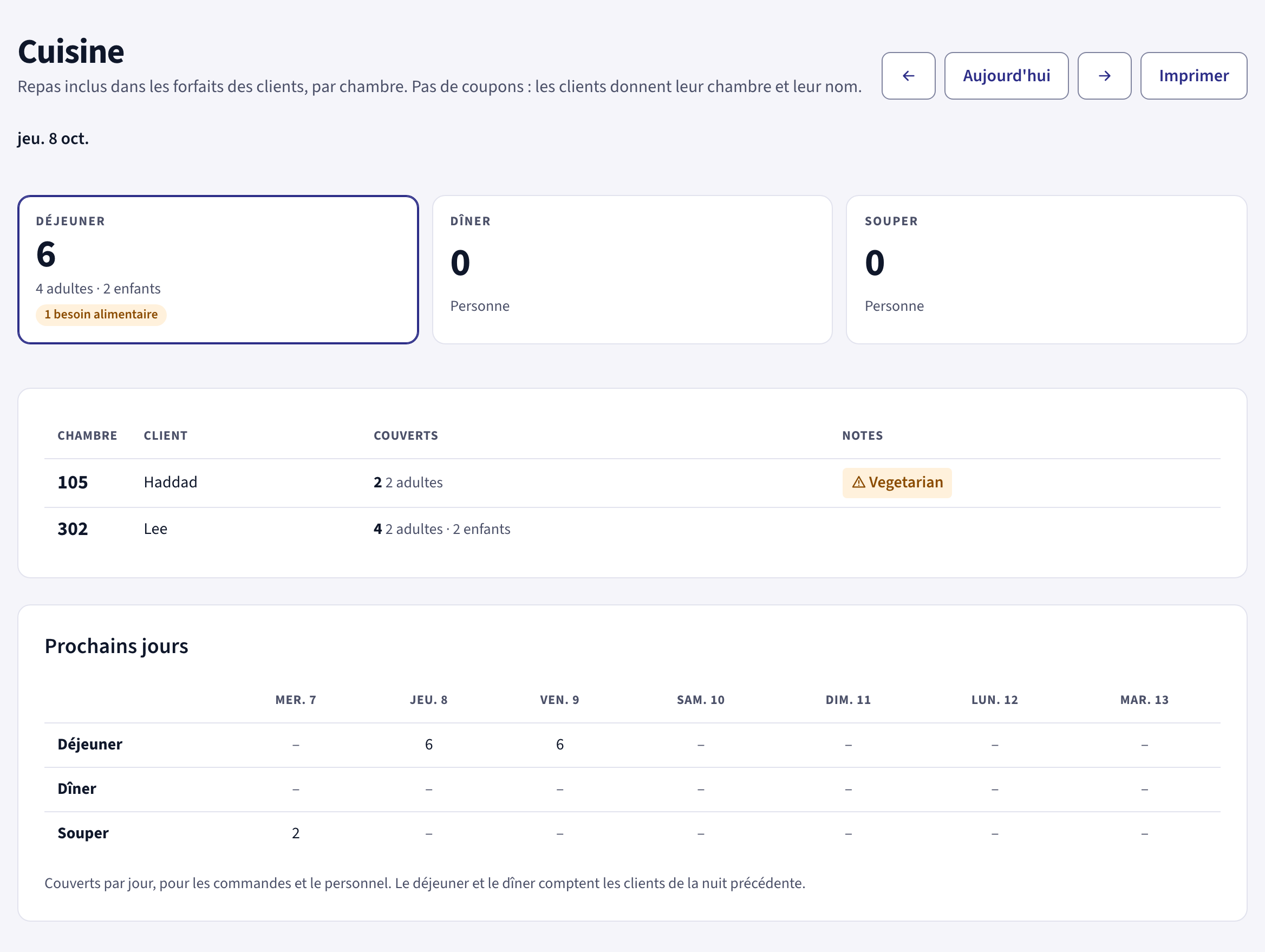
Task: Click room number 302
Action: [73, 529]
